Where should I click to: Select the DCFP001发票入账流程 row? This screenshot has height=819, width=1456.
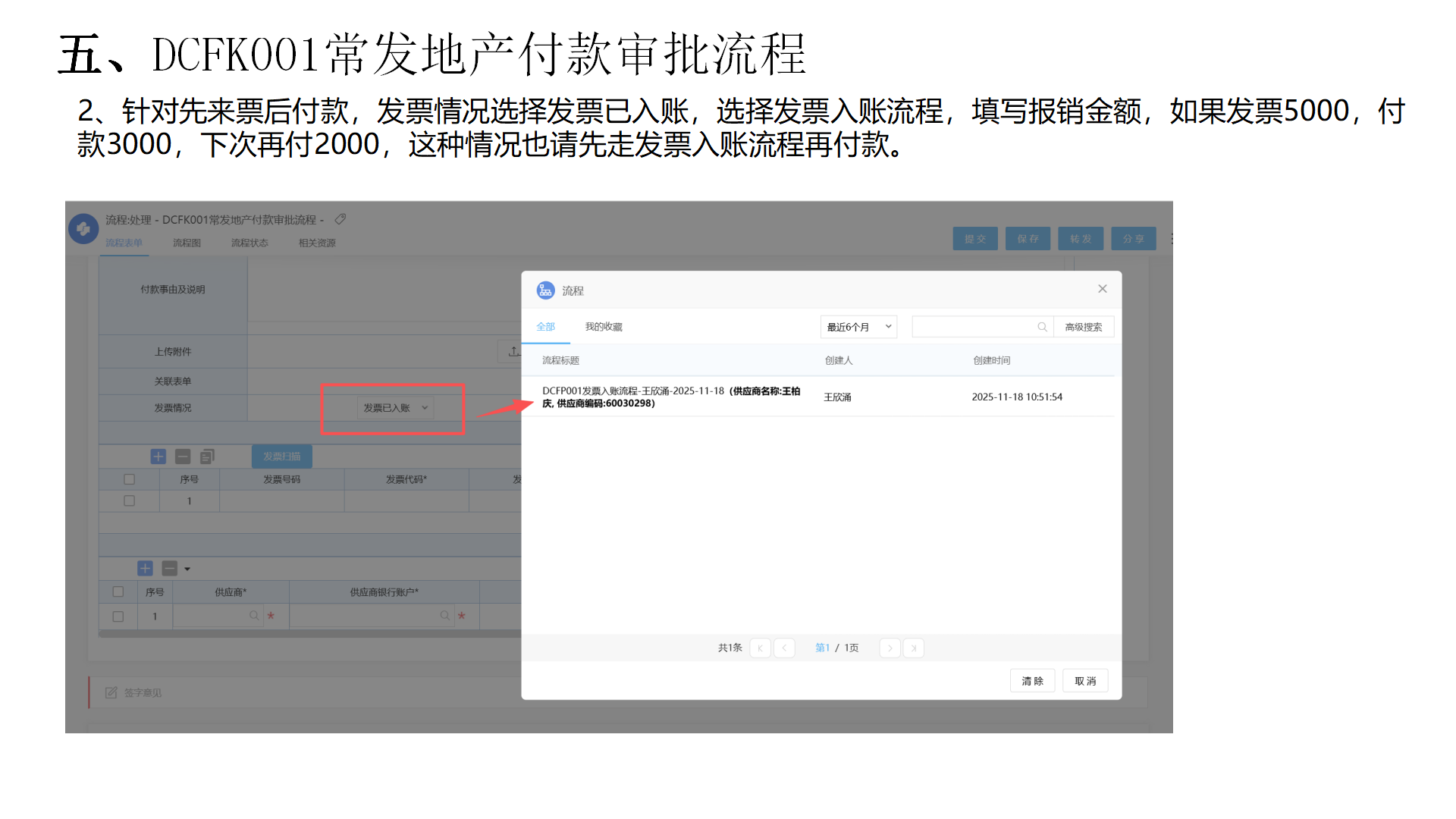pos(670,397)
